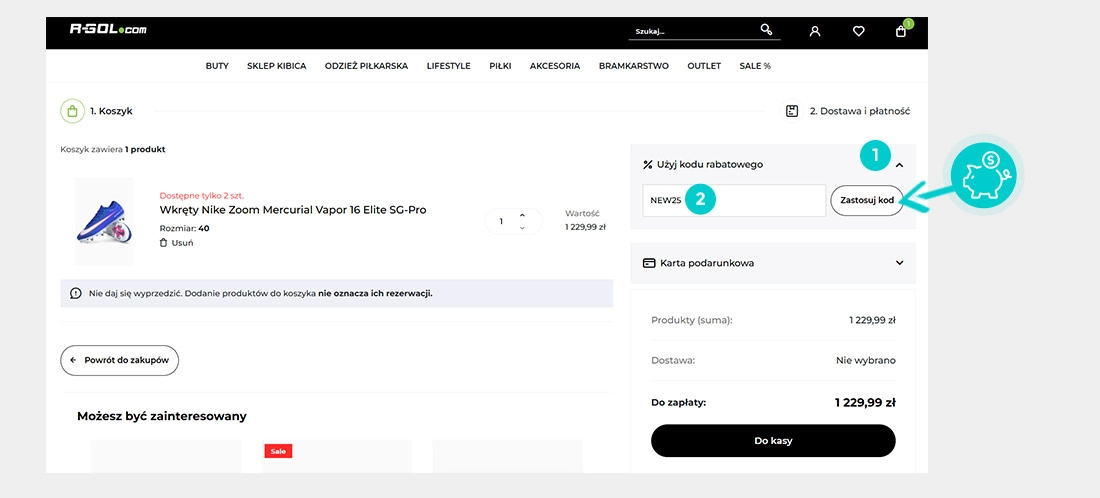This screenshot has height=498, width=1100.
Task: Click the Zastosuj kod button
Action: tap(867, 201)
